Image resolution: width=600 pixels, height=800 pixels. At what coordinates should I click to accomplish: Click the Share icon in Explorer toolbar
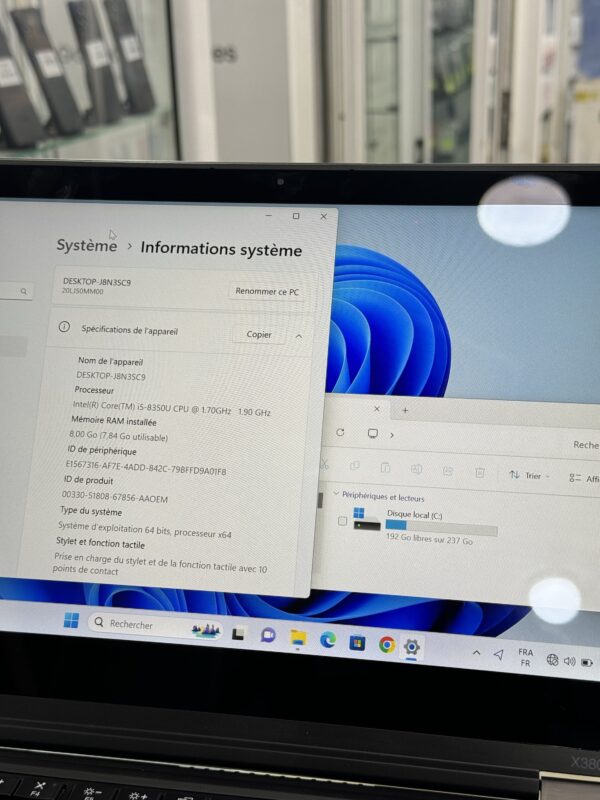click(448, 471)
